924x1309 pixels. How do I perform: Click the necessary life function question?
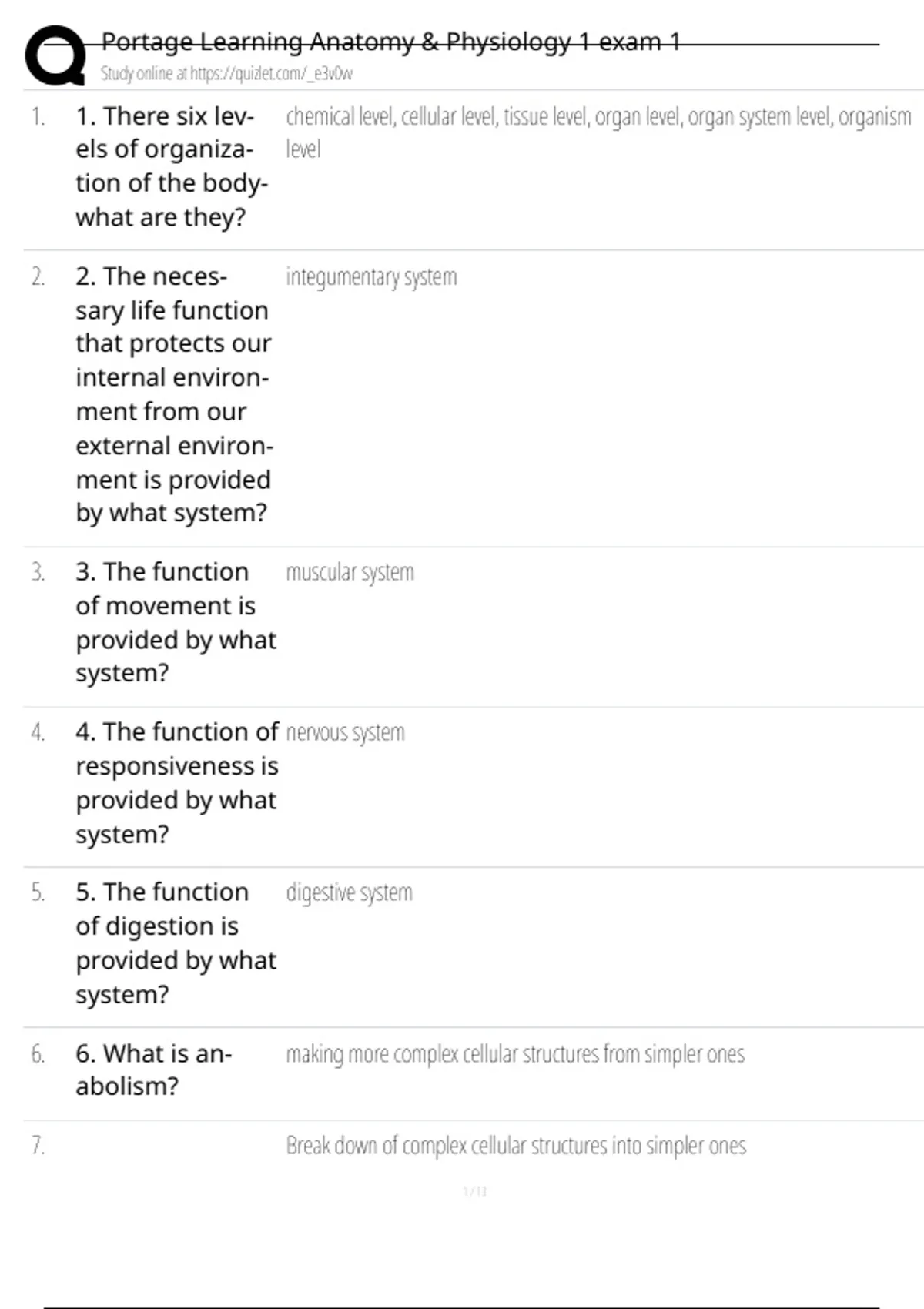click(174, 394)
